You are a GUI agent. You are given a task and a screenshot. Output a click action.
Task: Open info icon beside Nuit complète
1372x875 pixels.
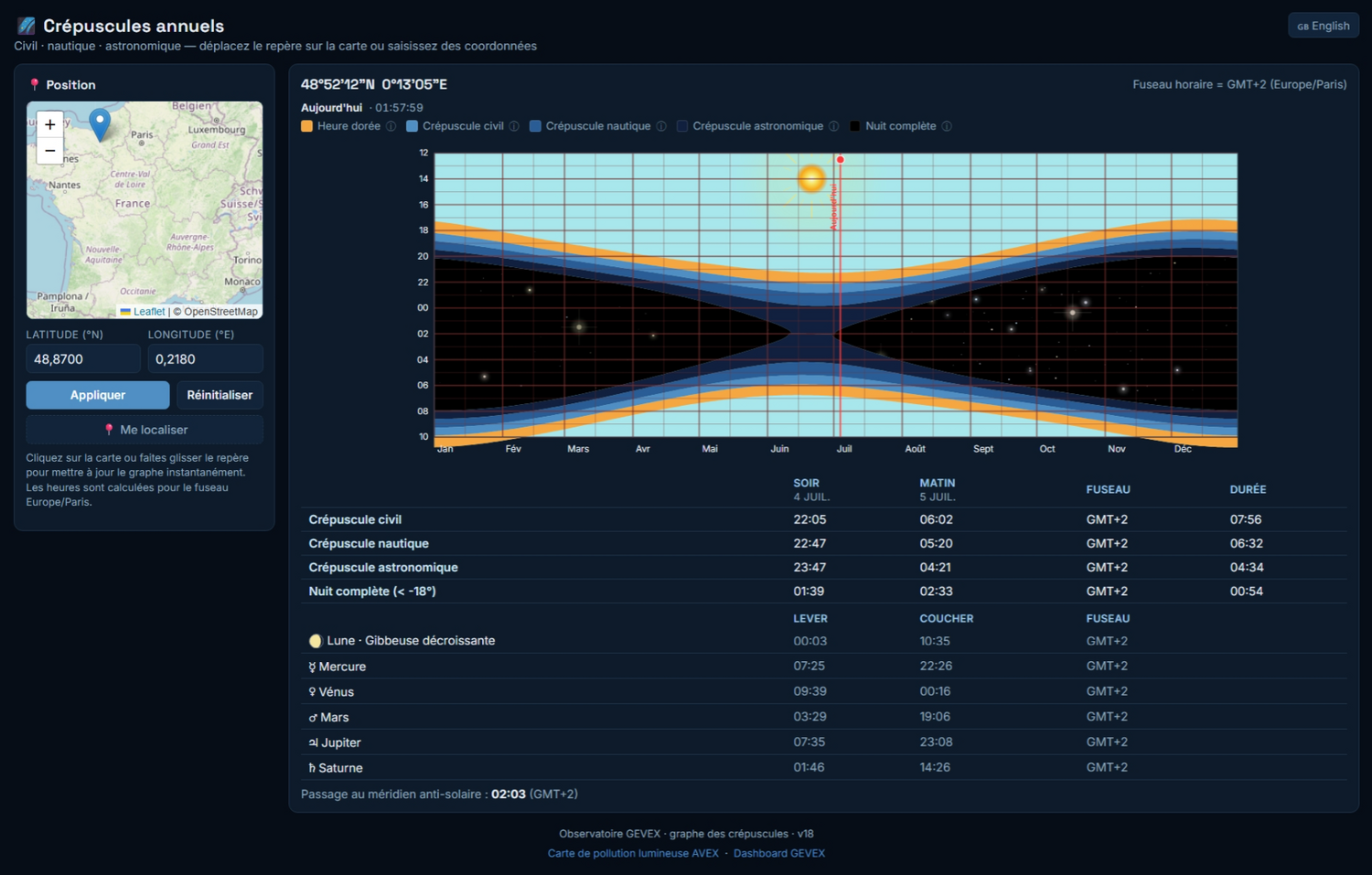click(x=947, y=126)
